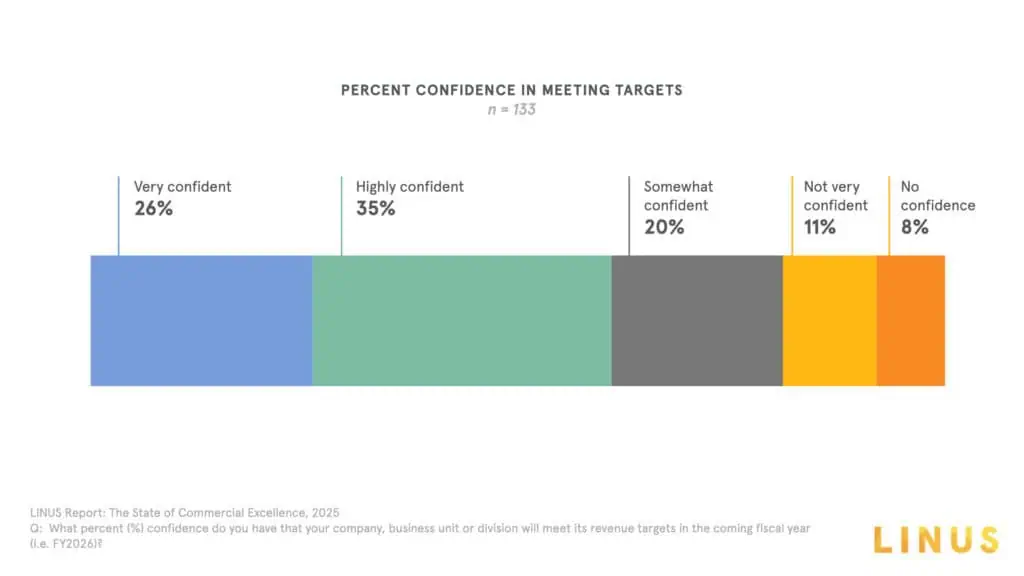Select the green Highly confident bar segment
1024x576 pixels.
[x=461, y=320]
